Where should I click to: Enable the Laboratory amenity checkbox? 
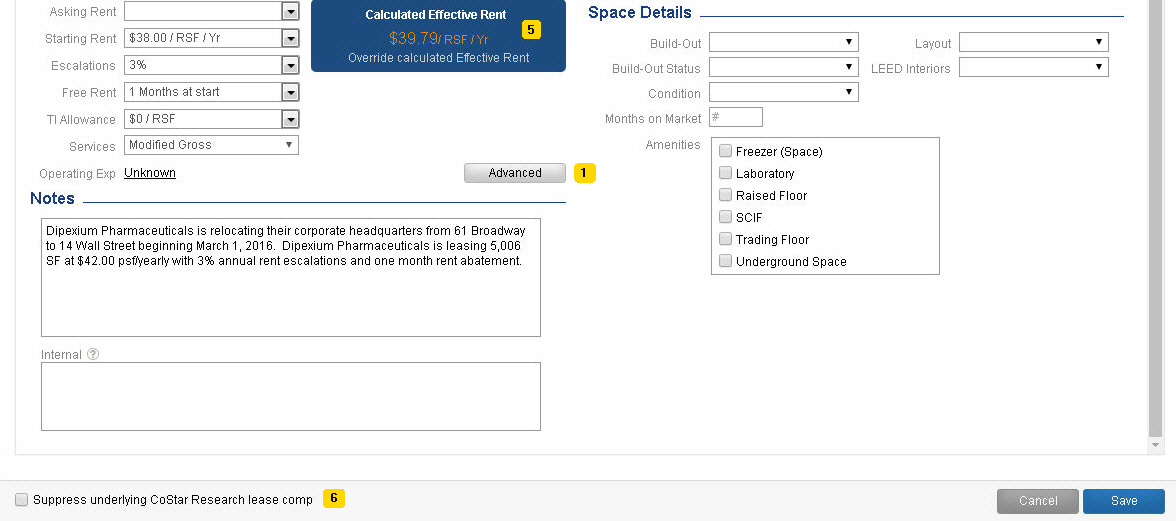[725, 173]
